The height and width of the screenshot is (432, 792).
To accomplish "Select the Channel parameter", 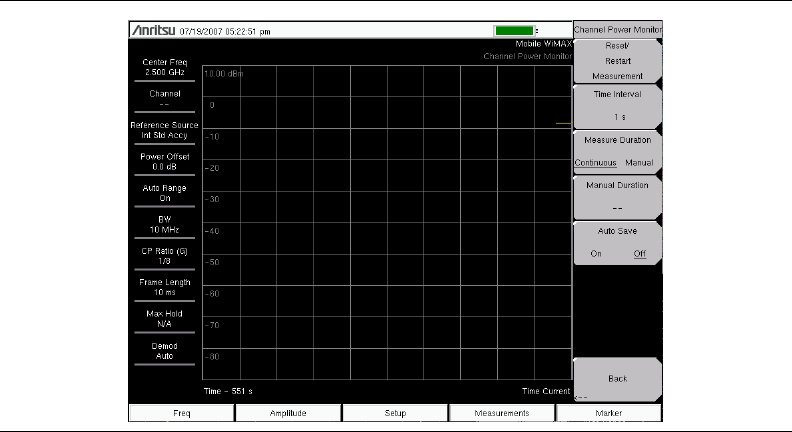I will pyautogui.click(x=164, y=99).
